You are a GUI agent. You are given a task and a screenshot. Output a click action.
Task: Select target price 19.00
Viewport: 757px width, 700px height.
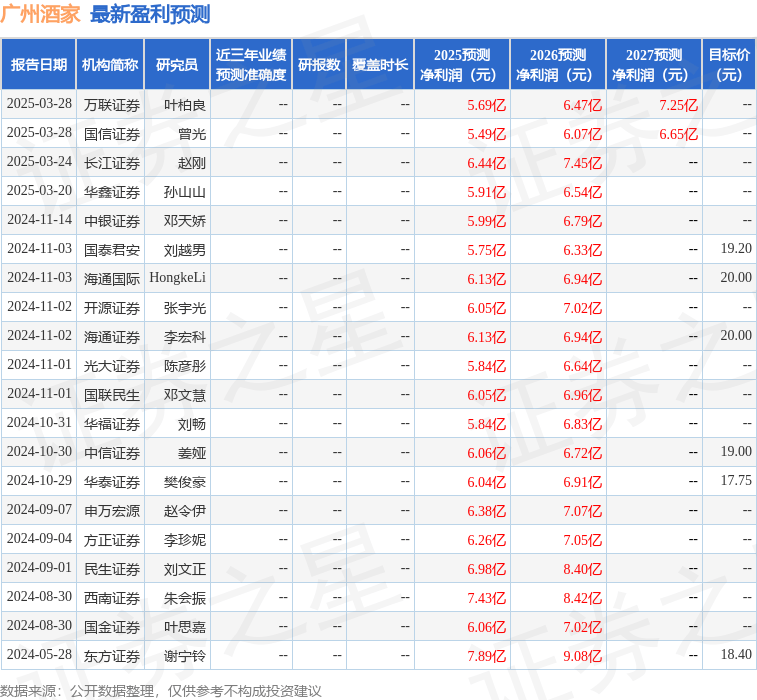(x=736, y=452)
